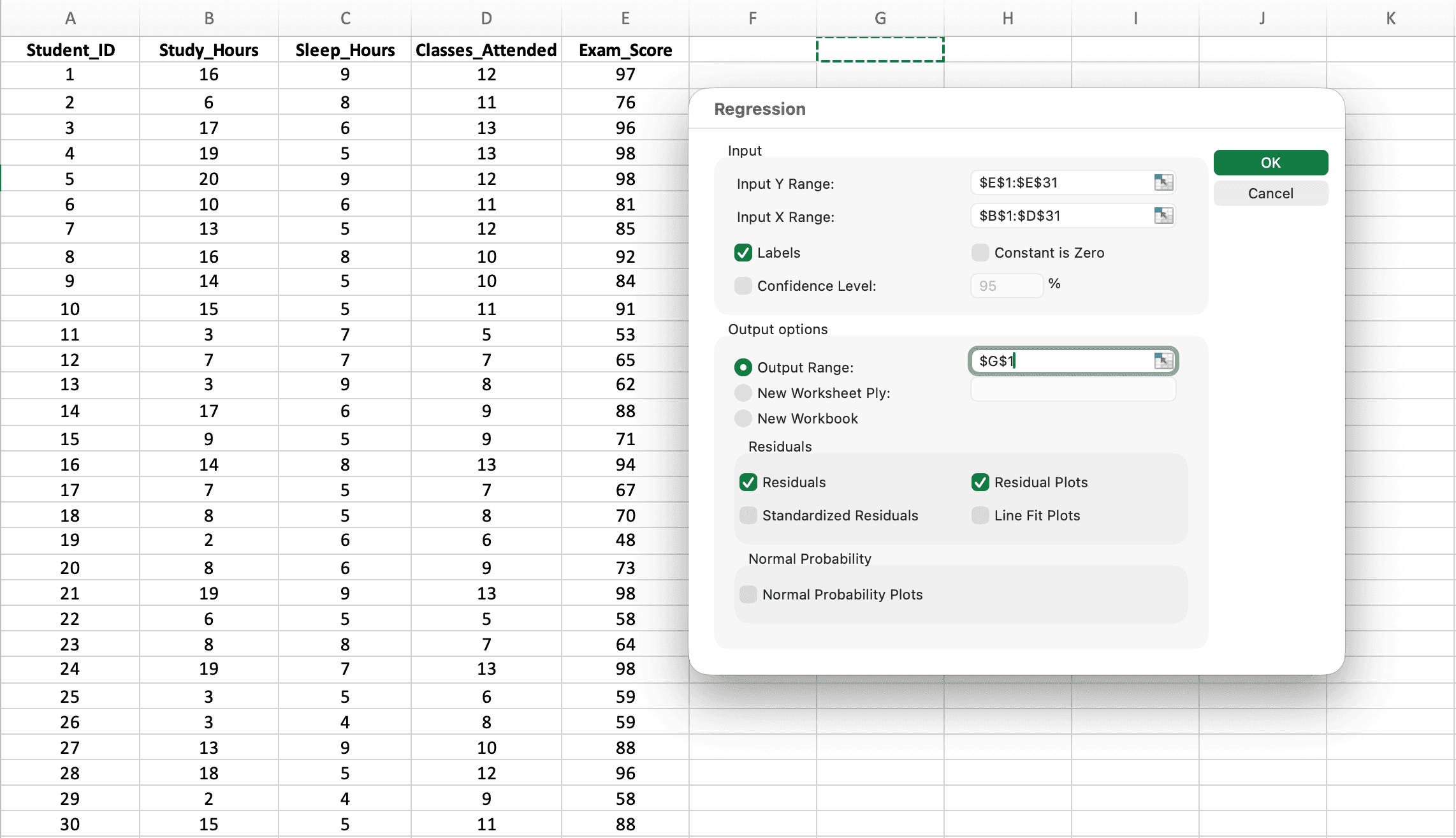Enable Standardized Residuals checkbox
Image resolution: width=1456 pixels, height=838 pixels.
click(x=748, y=515)
